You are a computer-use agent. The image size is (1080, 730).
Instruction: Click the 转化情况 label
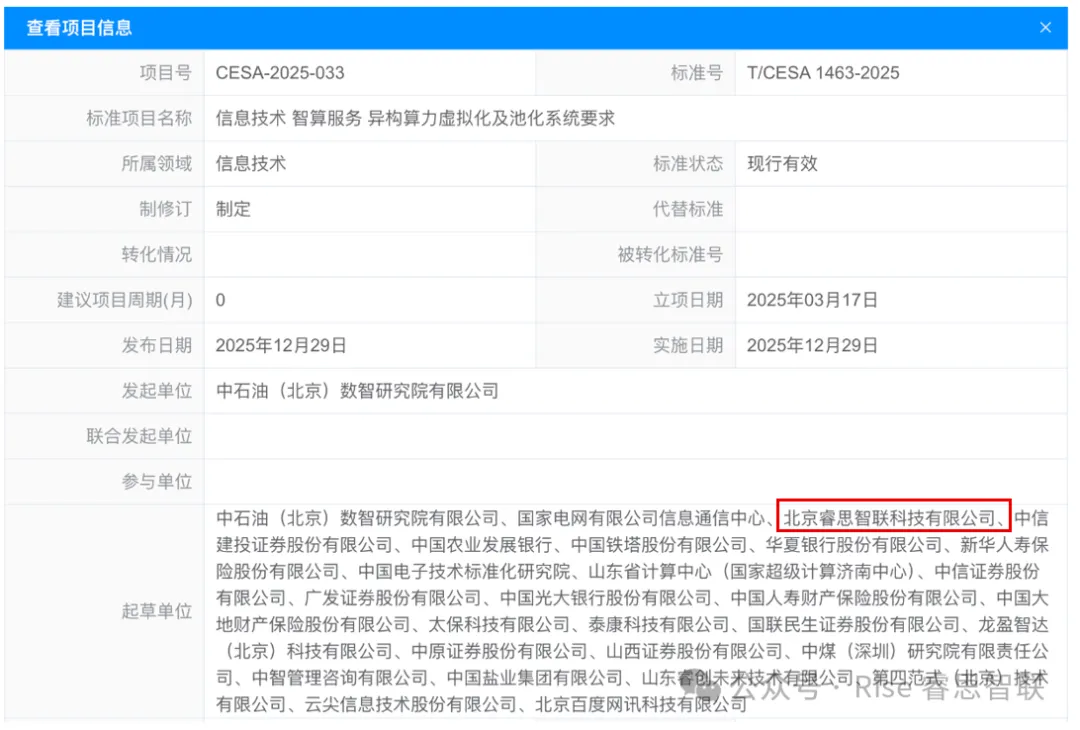[156, 255]
